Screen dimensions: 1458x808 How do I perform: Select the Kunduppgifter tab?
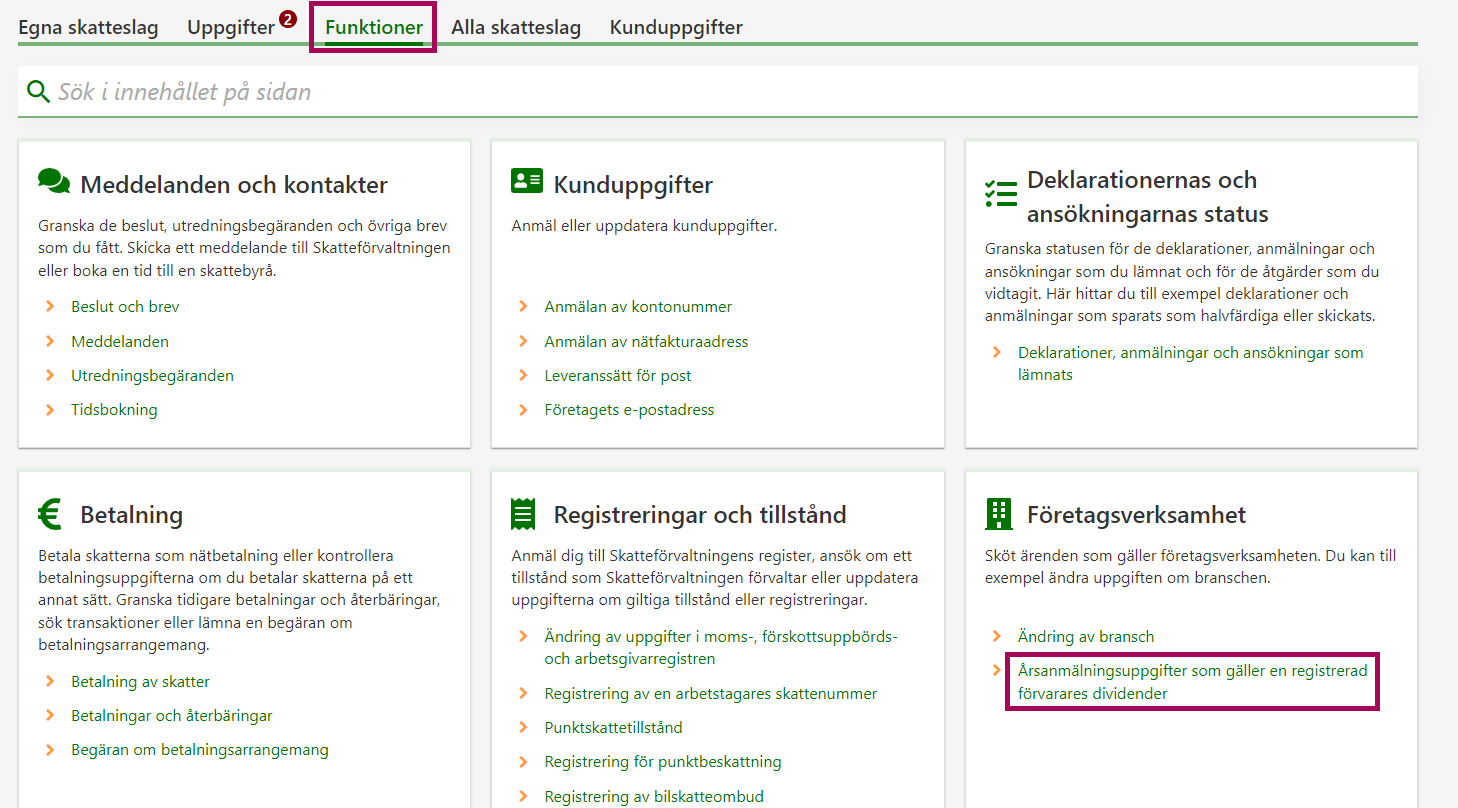[676, 28]
